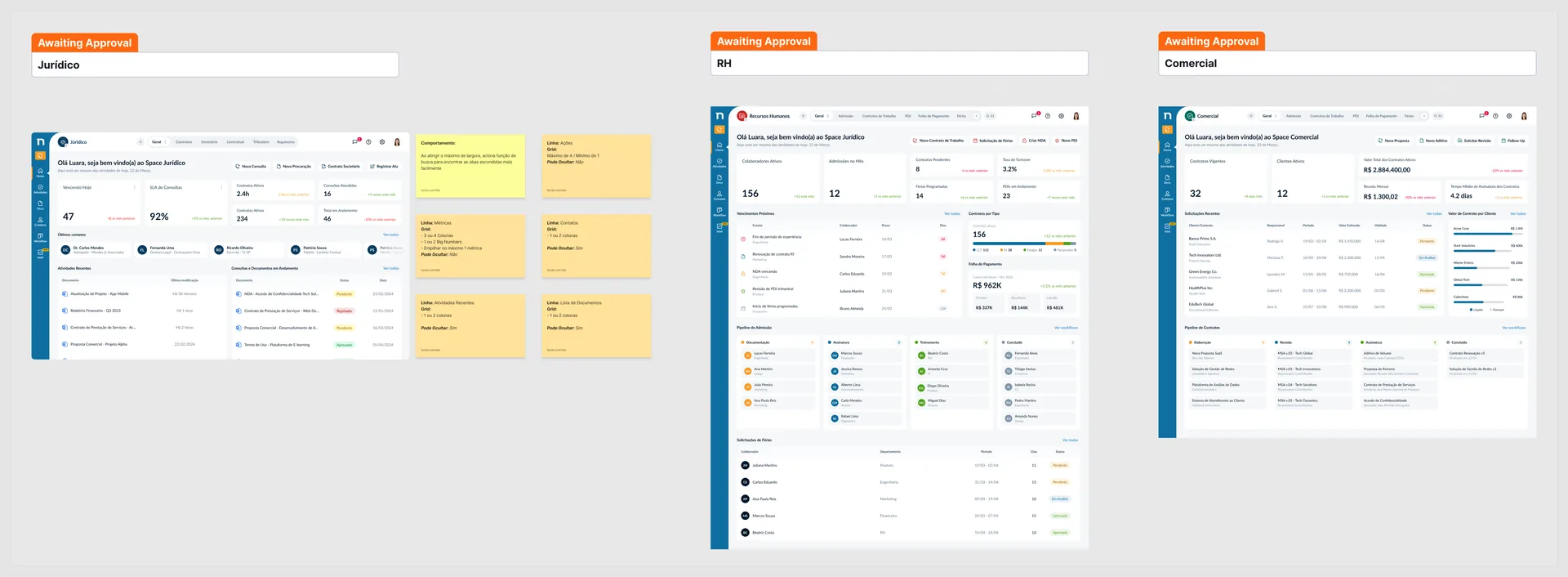Viewport: 1568px width, 577px height.
Task: Open Workflow icon in Jurídico sidebar
Action: (40, 237)
